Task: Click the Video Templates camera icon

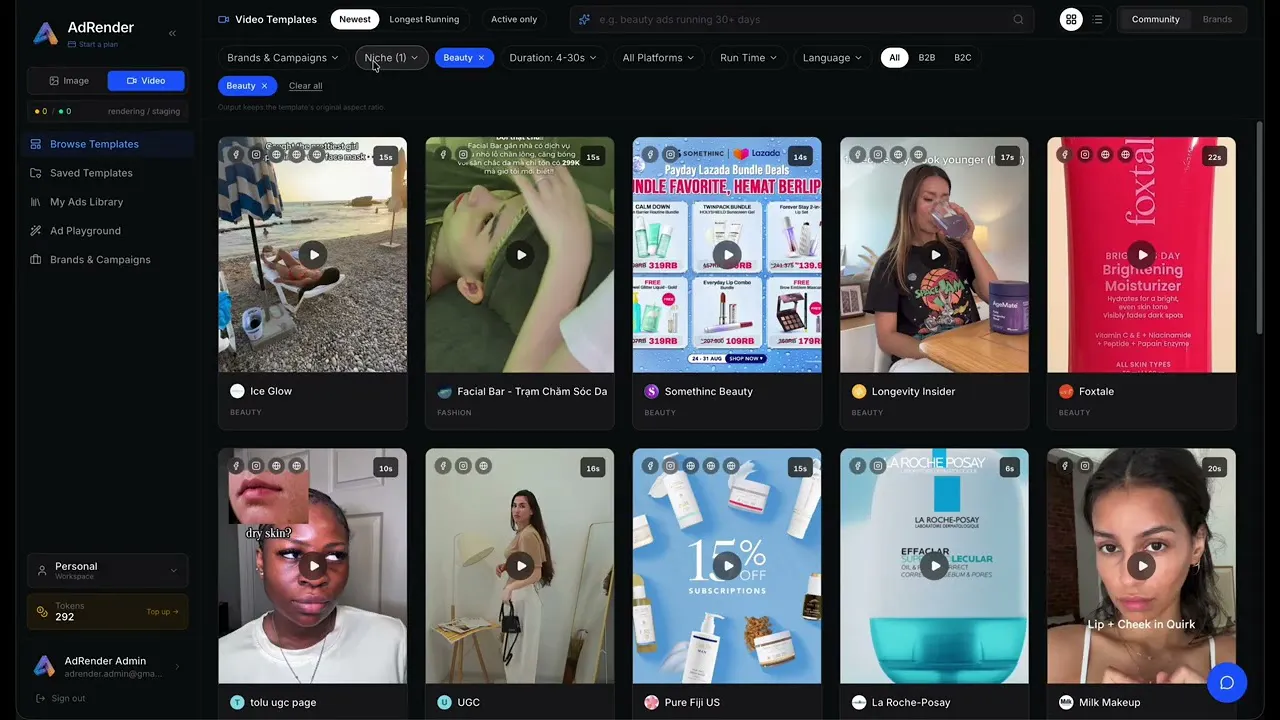Action: pyautogui.click(x=224, y=19)
